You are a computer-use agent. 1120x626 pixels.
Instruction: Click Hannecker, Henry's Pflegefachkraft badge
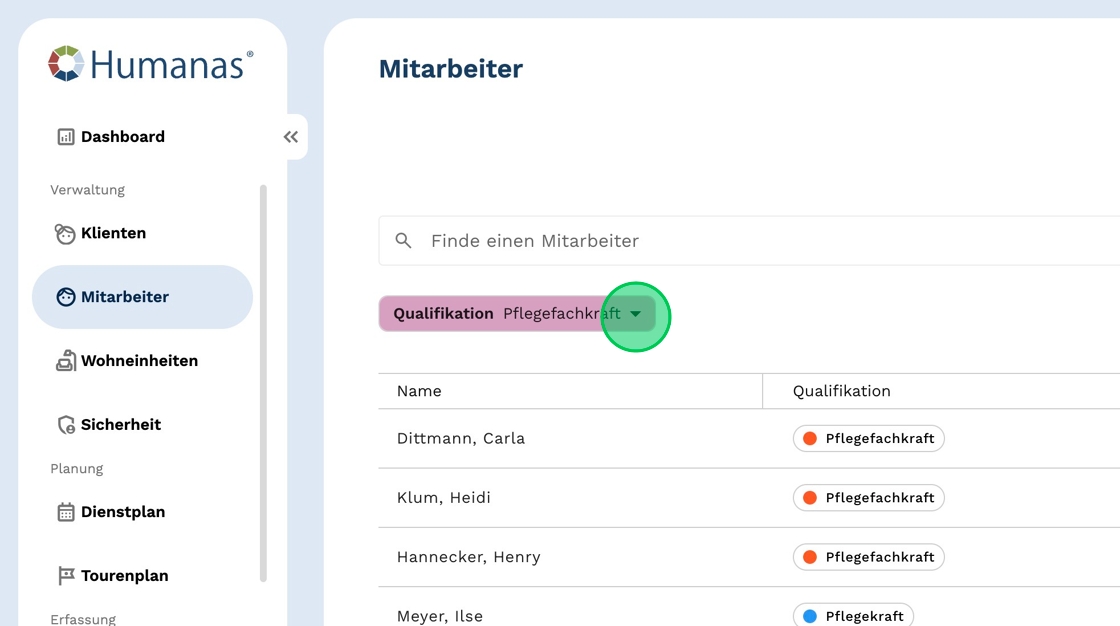[x=868, y=557]
